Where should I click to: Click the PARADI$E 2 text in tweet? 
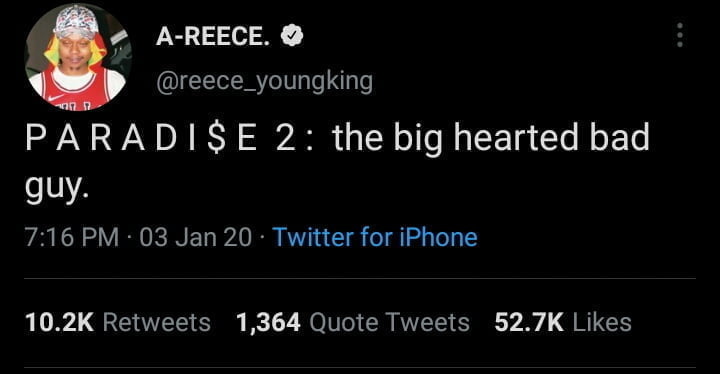160,138
